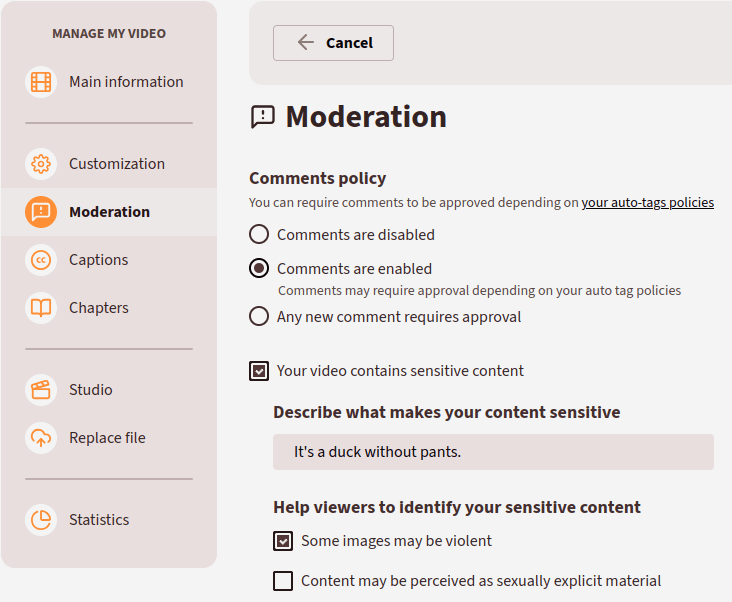Select 'Comments are disabled' radio option
The image size is (732, 602).
(x=259, y=235)
